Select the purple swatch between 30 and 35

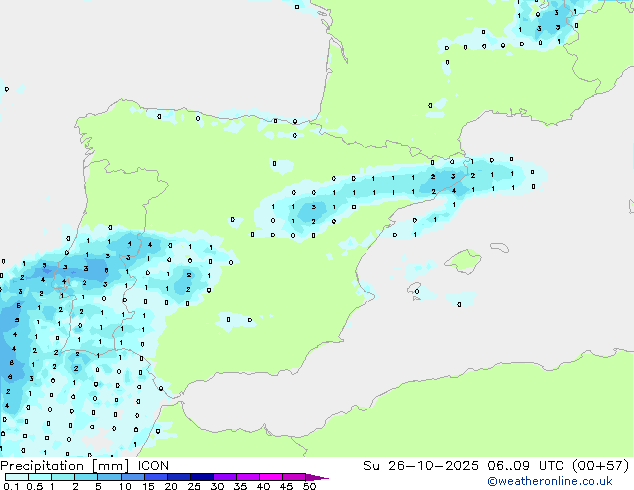click(225, 477)
